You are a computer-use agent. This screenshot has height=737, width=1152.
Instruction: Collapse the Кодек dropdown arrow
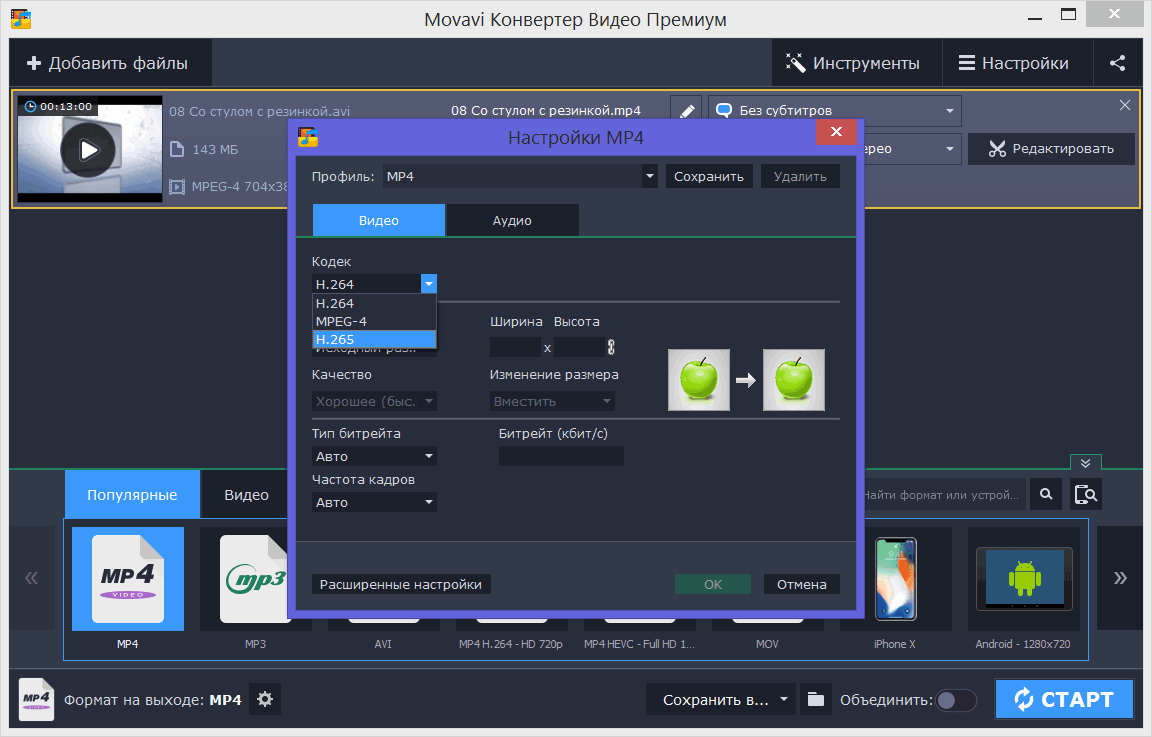pos(429,284)
